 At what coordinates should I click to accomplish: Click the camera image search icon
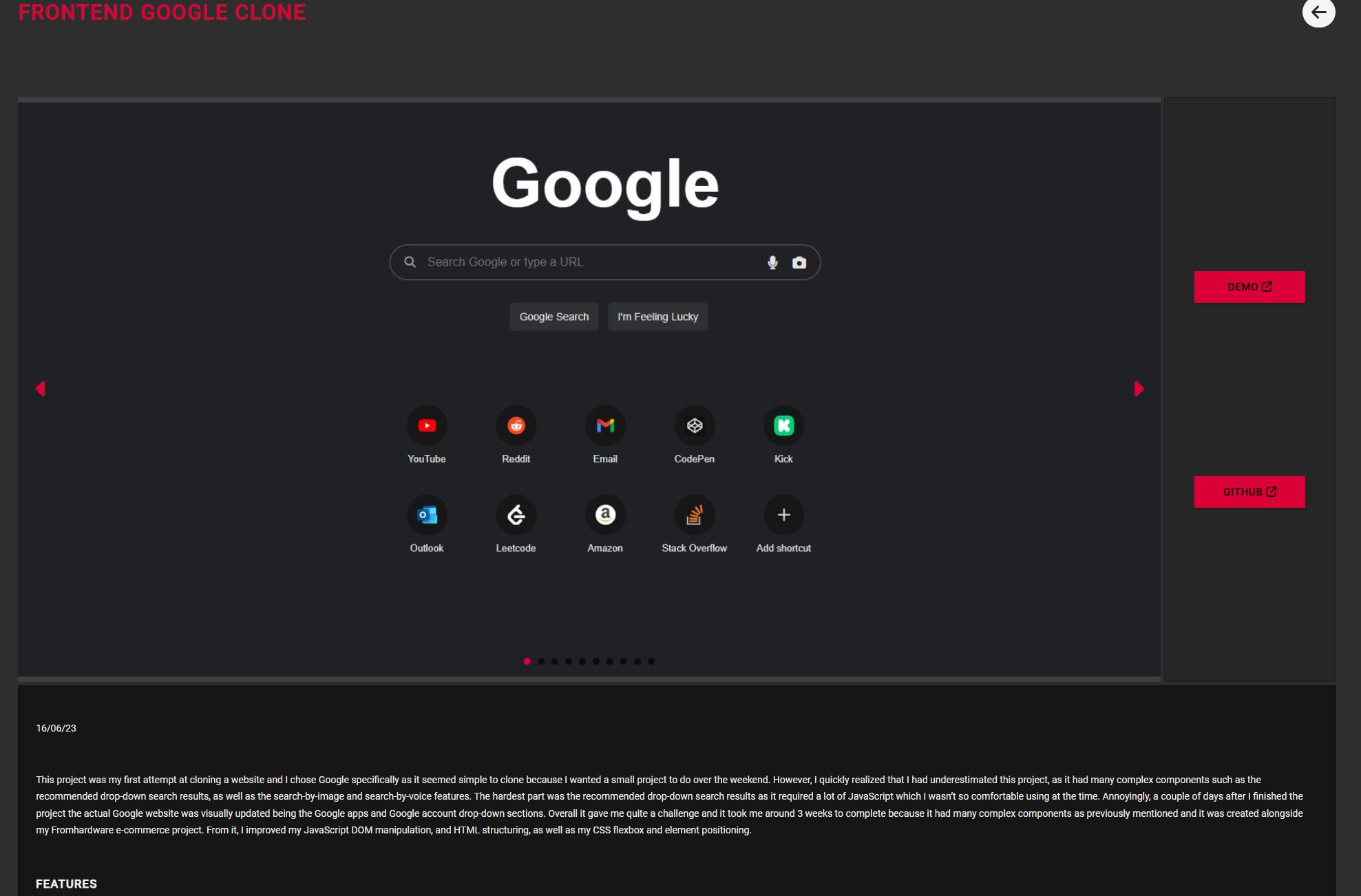(799, 262)
